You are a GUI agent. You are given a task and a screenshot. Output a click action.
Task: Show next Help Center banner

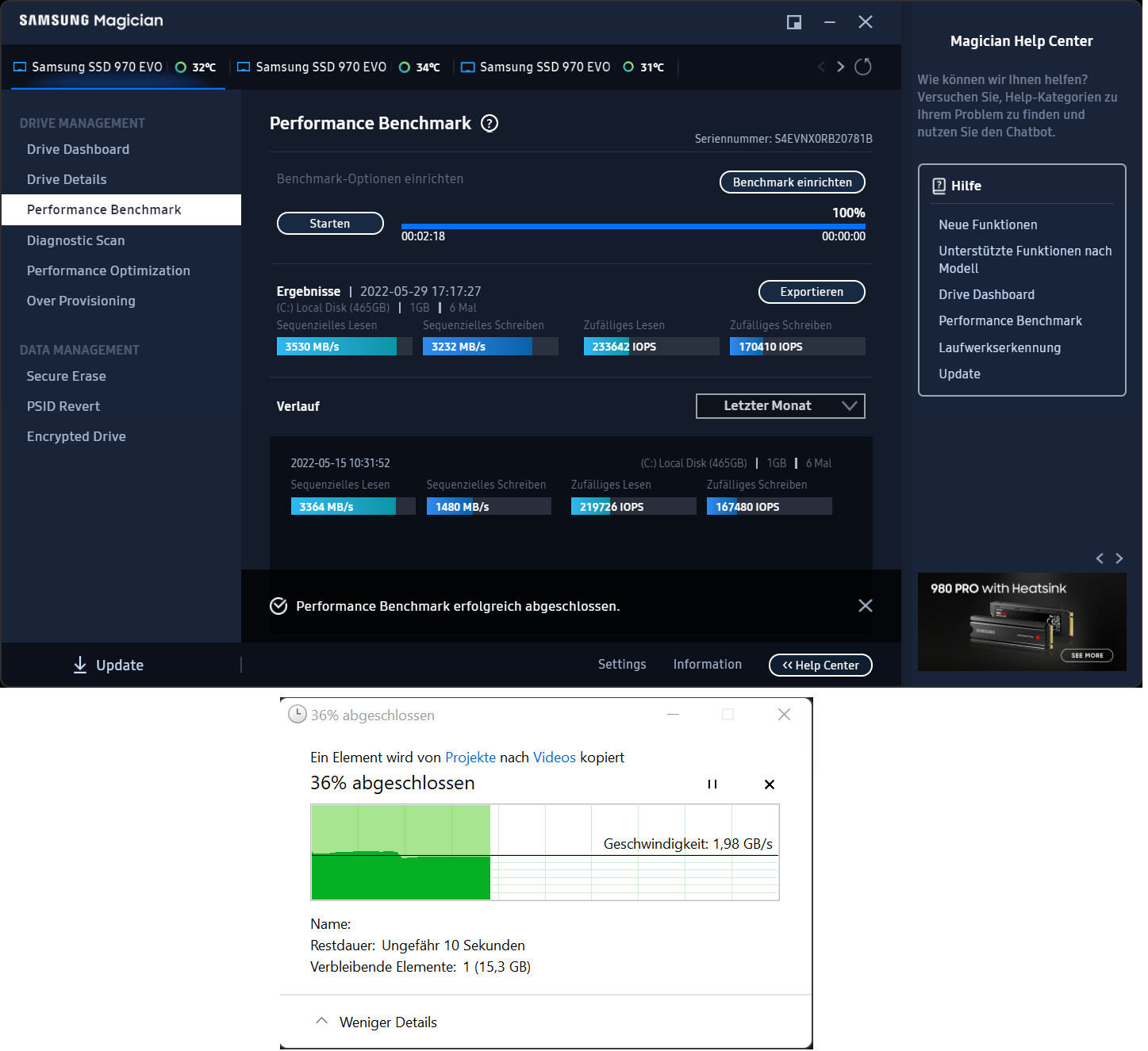pos(1119,558)
